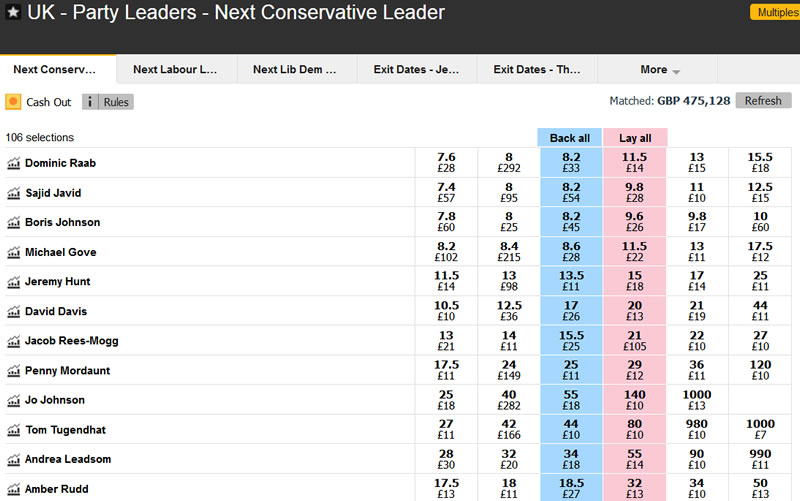
Task: Open the price chart icon for Penny Mordaunt
Action: tap(14, 371)
